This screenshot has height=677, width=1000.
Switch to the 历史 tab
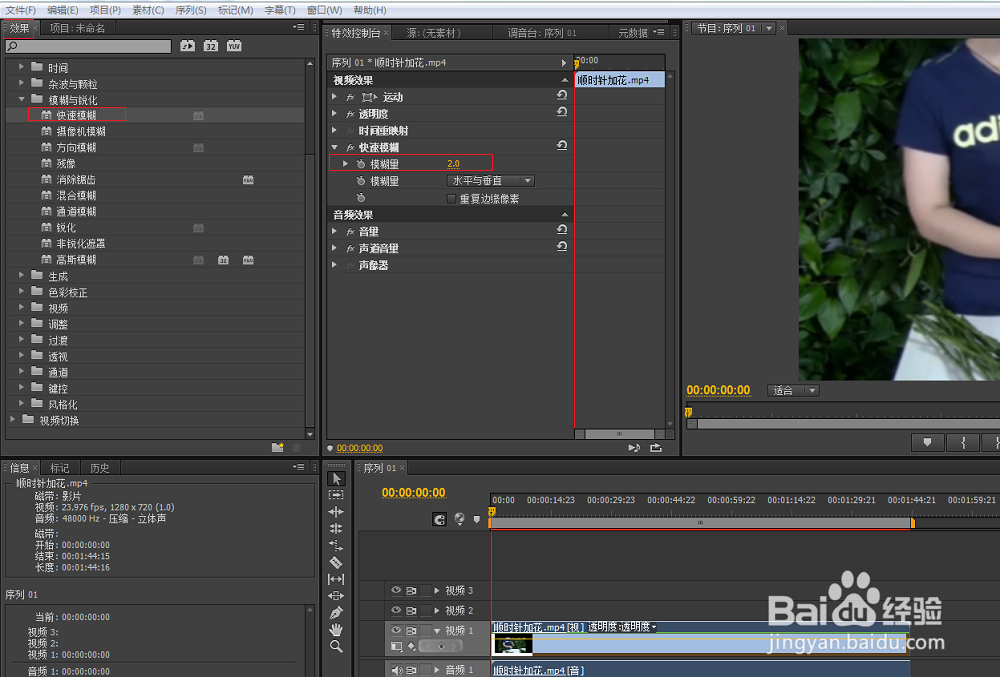[99, 468]
